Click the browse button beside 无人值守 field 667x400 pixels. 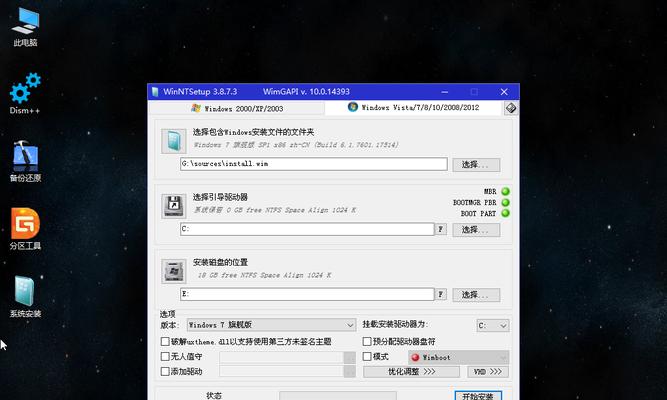coord(350,357)
